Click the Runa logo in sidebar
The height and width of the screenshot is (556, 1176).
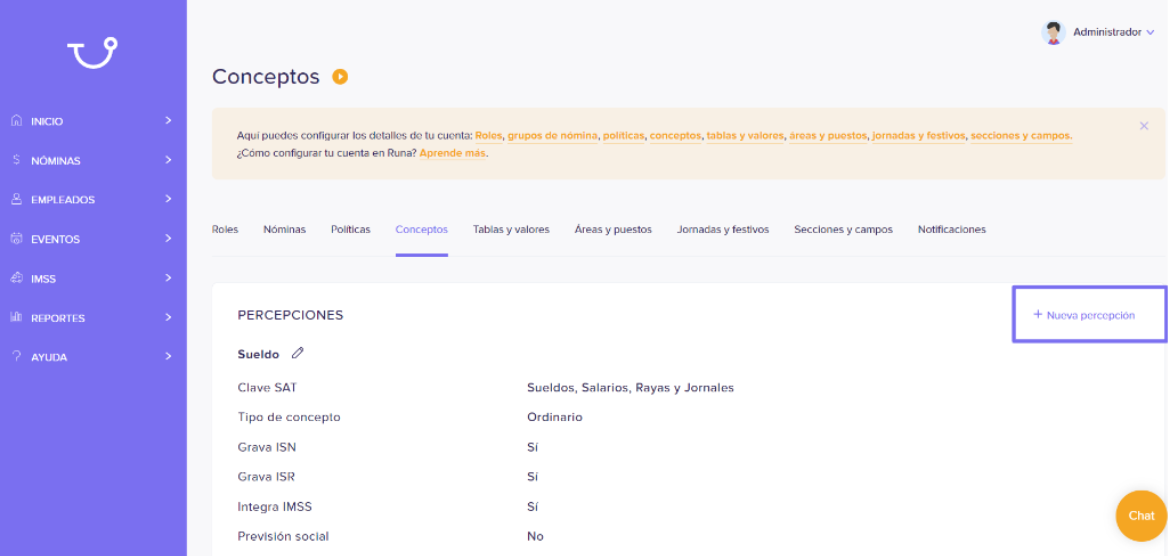tap(93, 53)
